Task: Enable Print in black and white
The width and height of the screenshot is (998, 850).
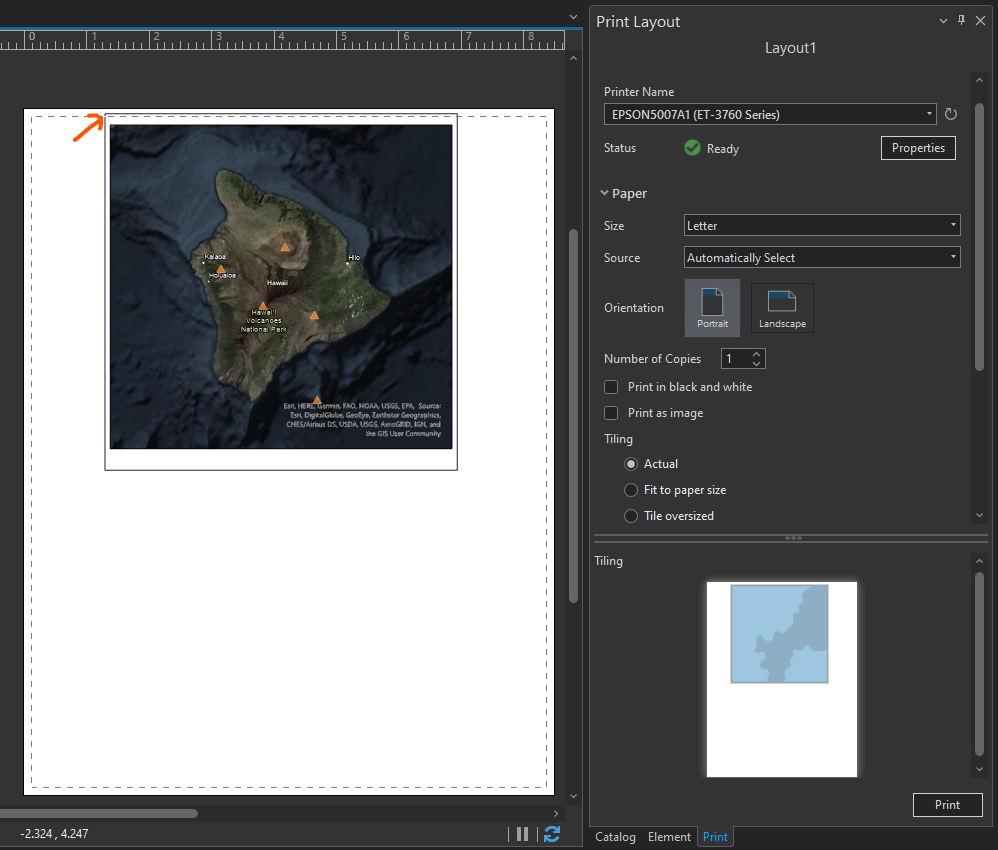Action: coord(611,387)
